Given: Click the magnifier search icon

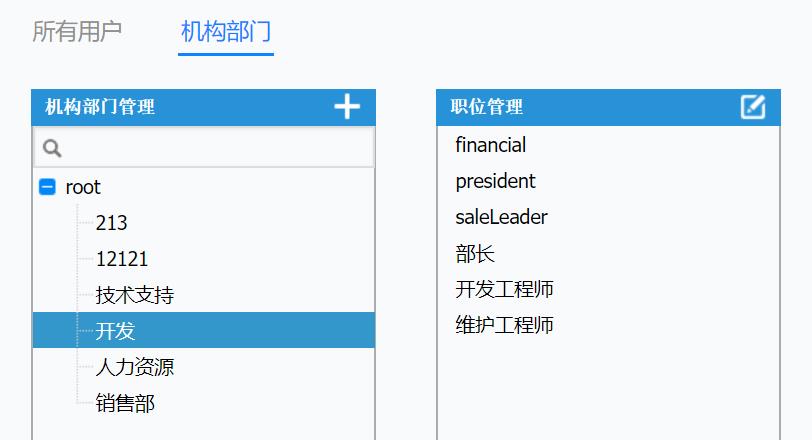Looking at the screenshot, I should 52,148.
